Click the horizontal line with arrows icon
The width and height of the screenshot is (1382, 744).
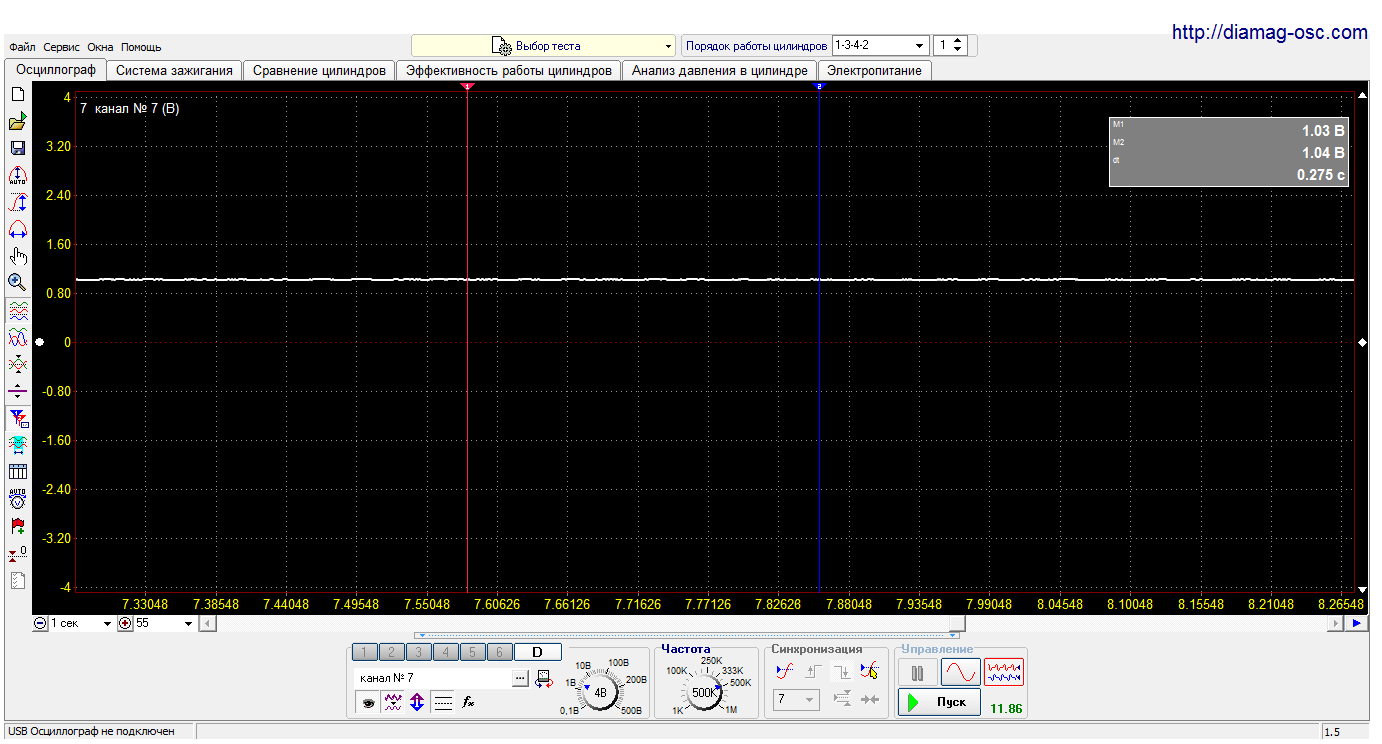point(17,391)
